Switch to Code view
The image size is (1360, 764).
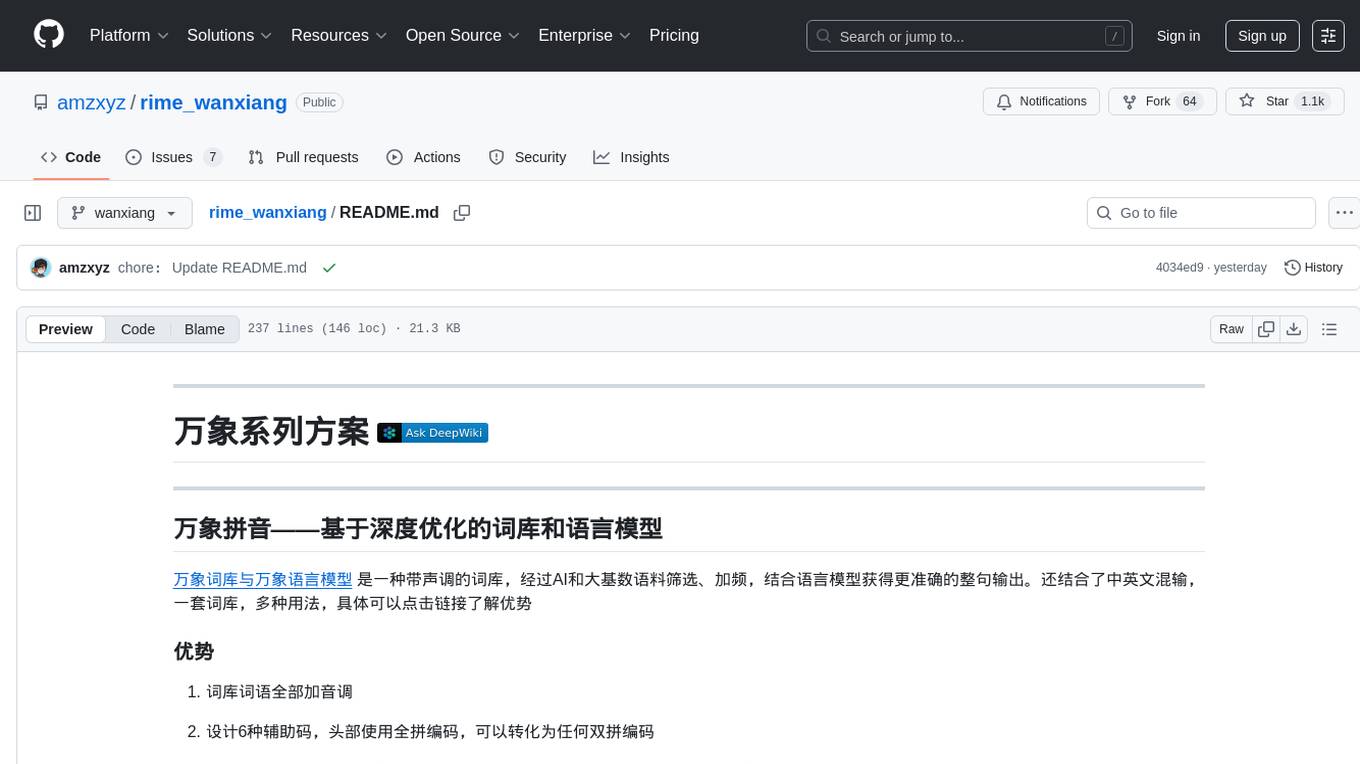(x=138, y=329)
